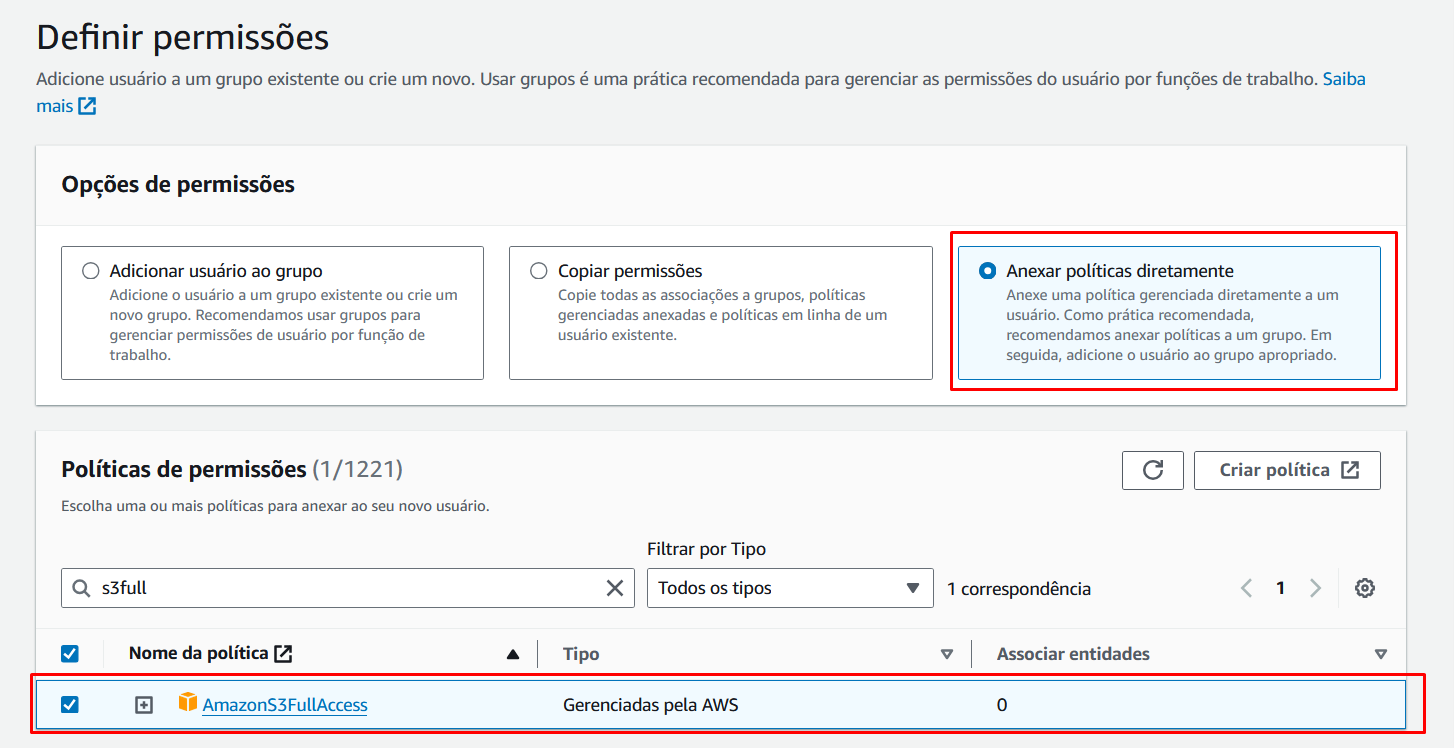This screenshot has width=1454, height=748.
Task: Go to previous page of policies
Action: click(x=1246, y=588)
